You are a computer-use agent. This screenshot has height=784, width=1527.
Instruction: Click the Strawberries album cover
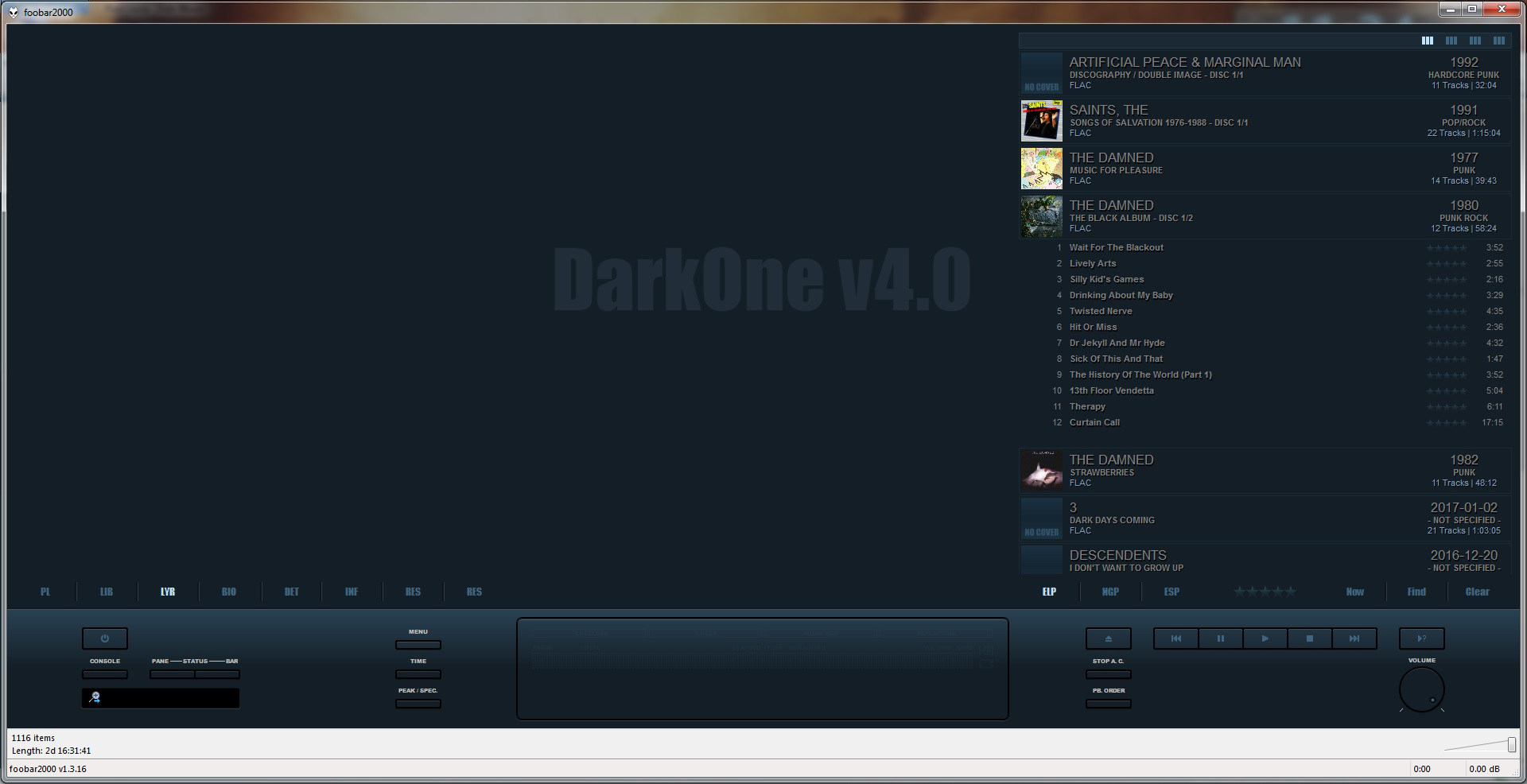coord(1041,471)
